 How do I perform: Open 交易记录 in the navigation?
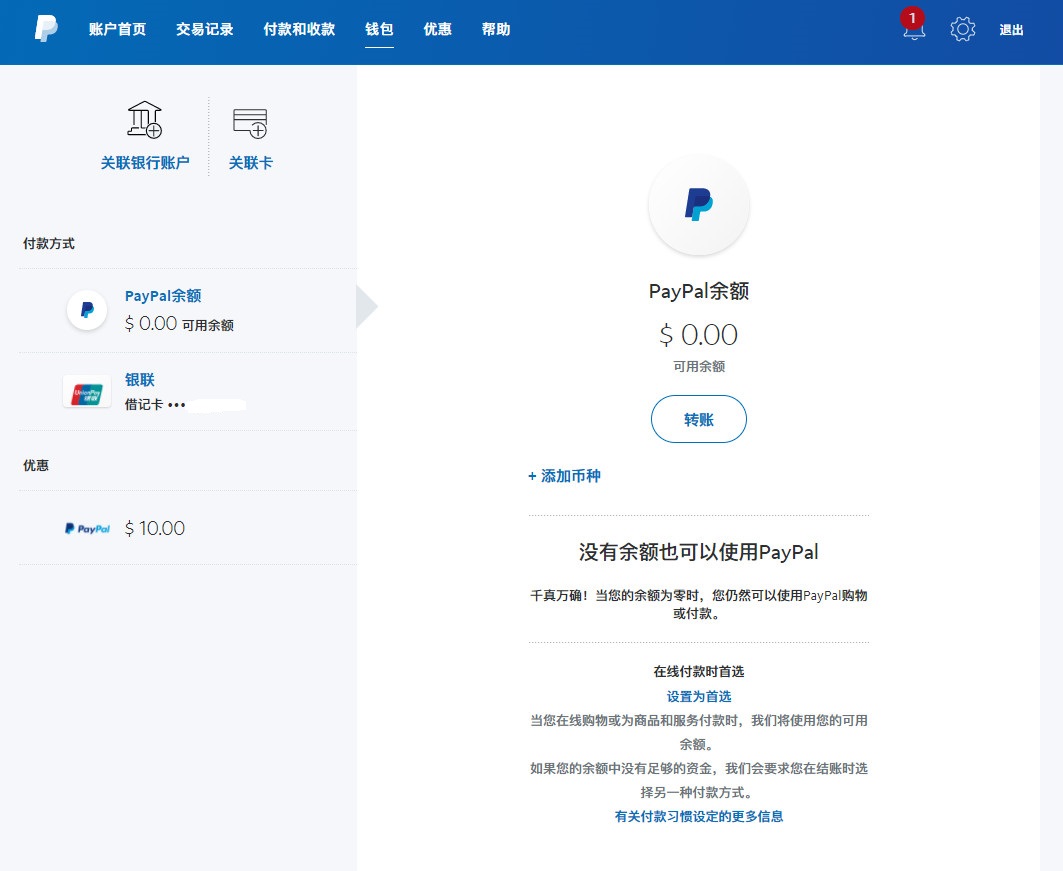(205, 29)
